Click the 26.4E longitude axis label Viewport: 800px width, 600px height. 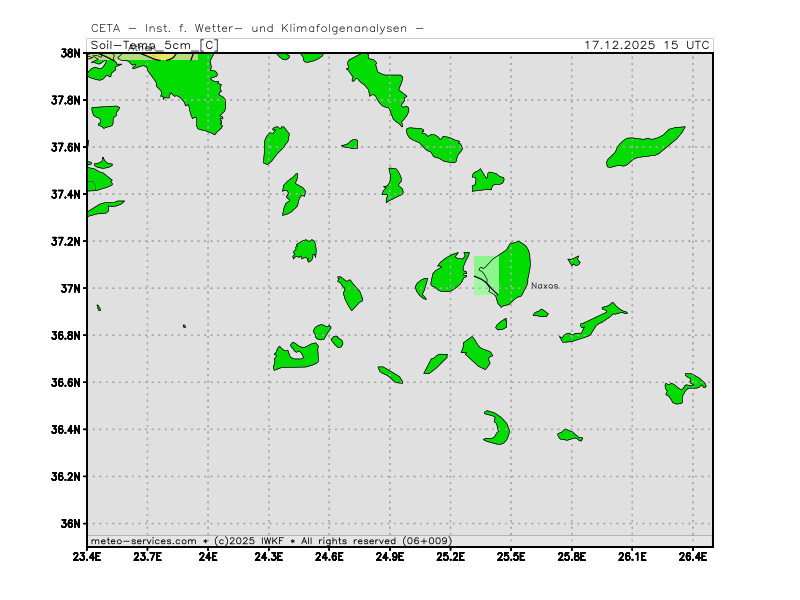click(x=692, y=556)
